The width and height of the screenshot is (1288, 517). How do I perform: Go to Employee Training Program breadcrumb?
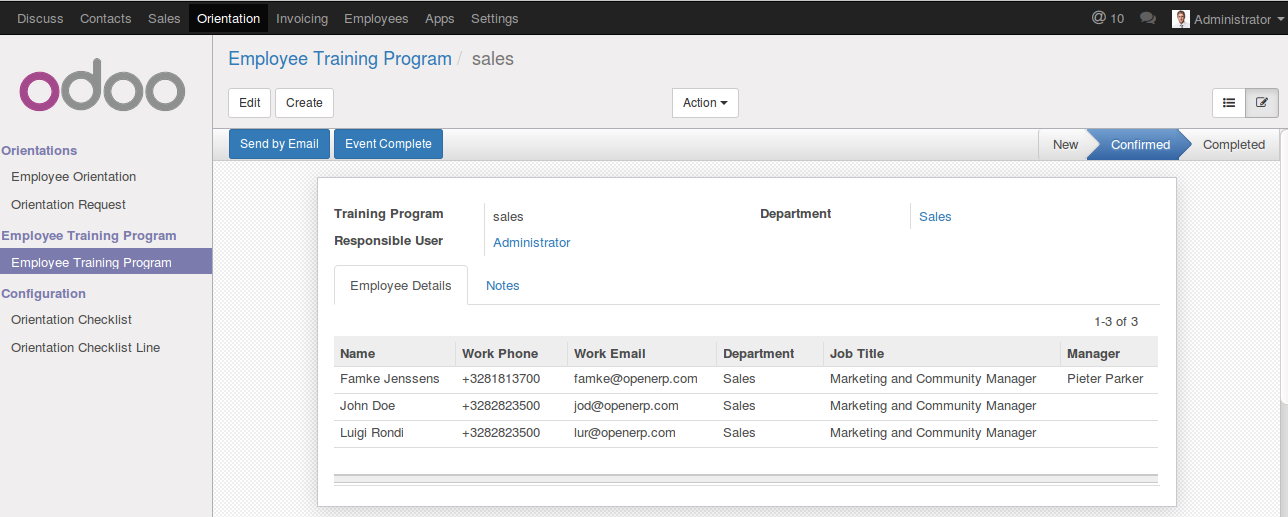(340, 59)
